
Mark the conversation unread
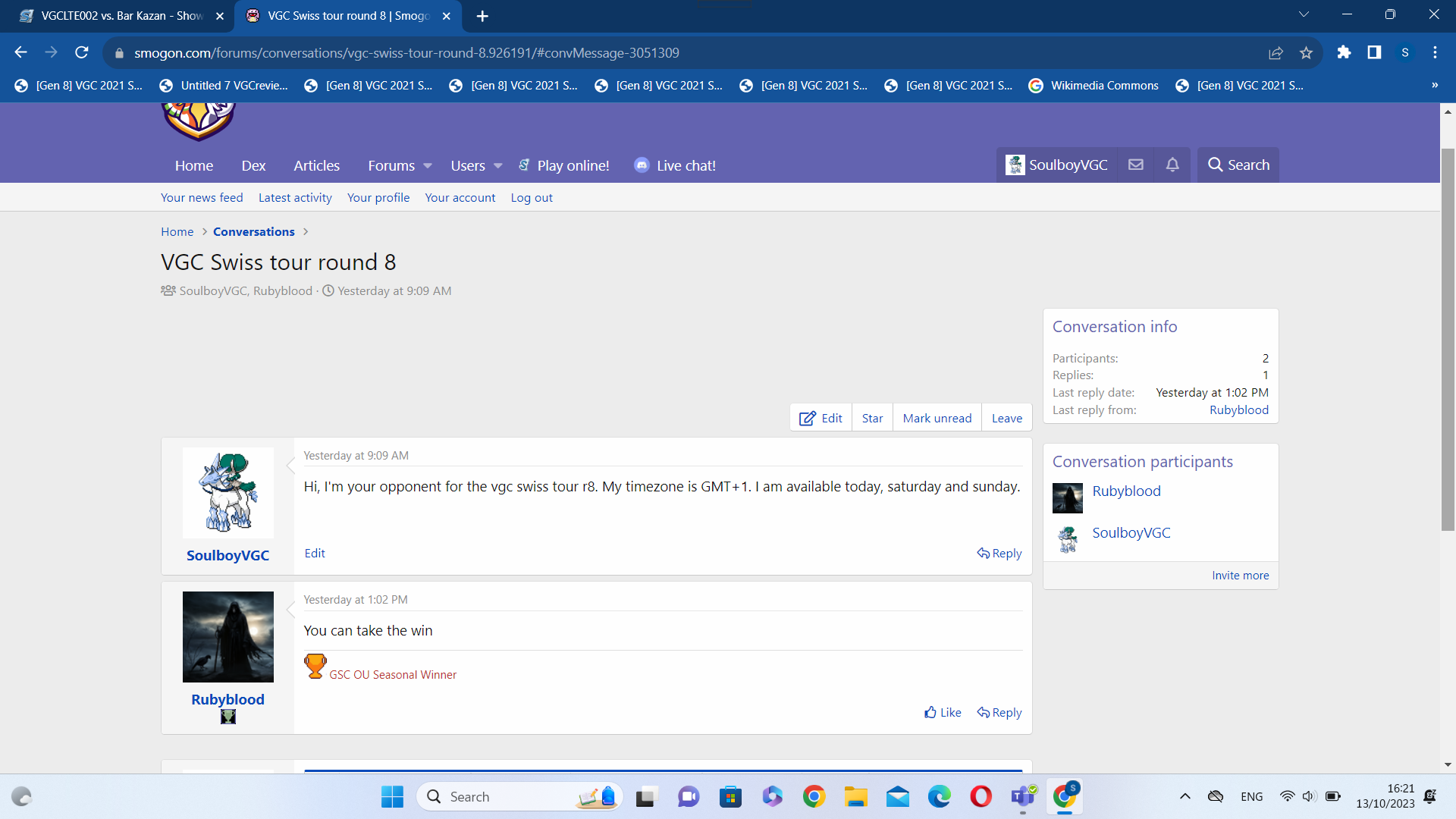click(x=937, y=418)
